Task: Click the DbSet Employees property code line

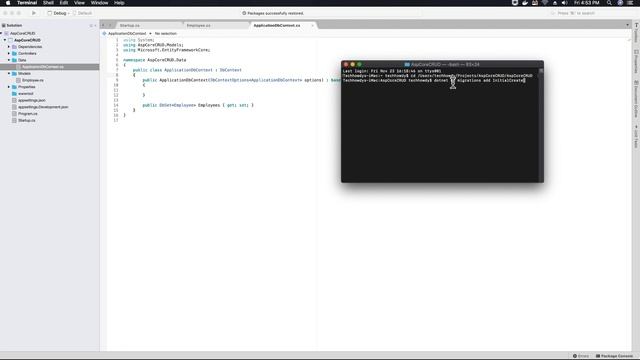Action: (x=198, y=105)
